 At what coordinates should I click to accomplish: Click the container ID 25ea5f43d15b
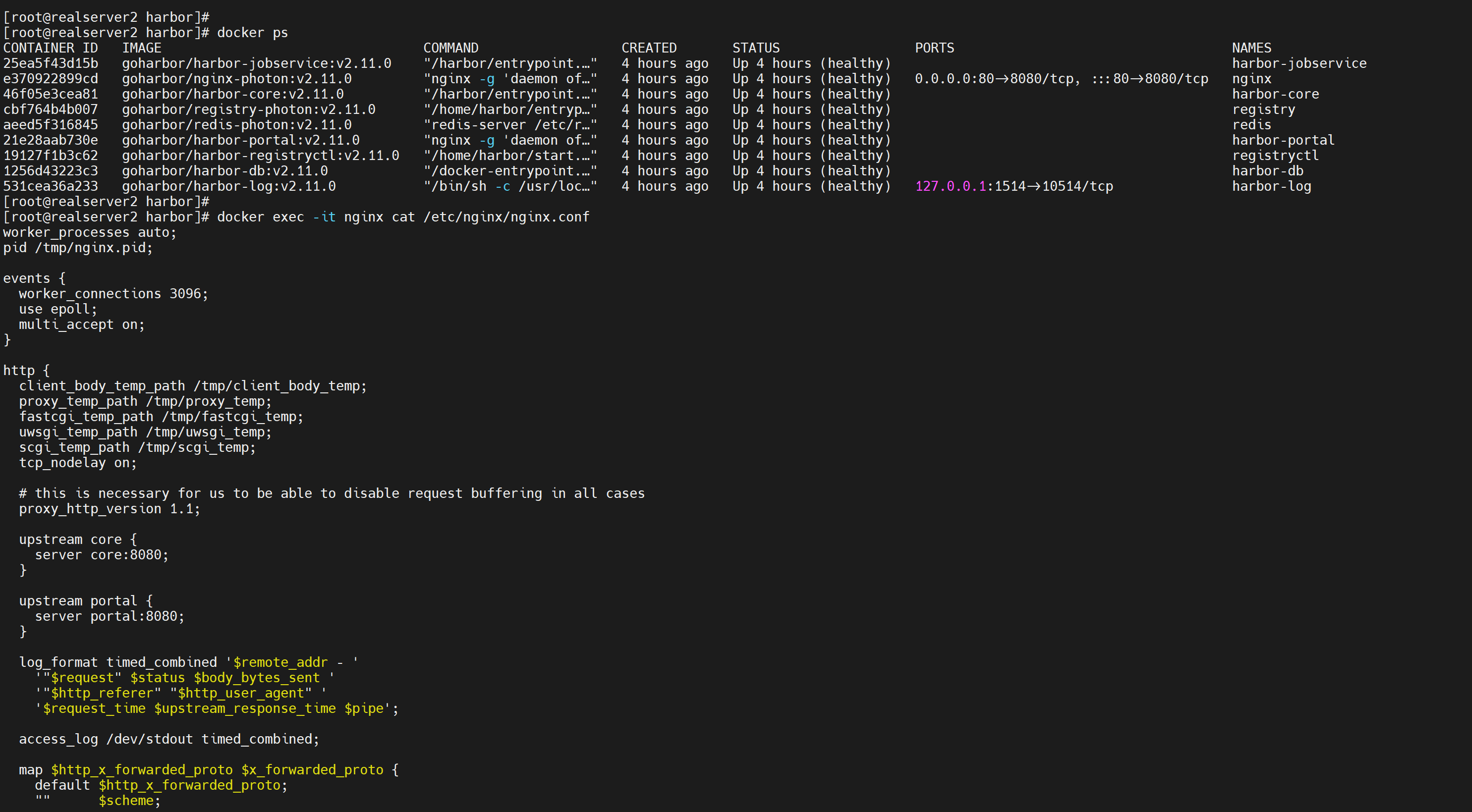(50, 63)
